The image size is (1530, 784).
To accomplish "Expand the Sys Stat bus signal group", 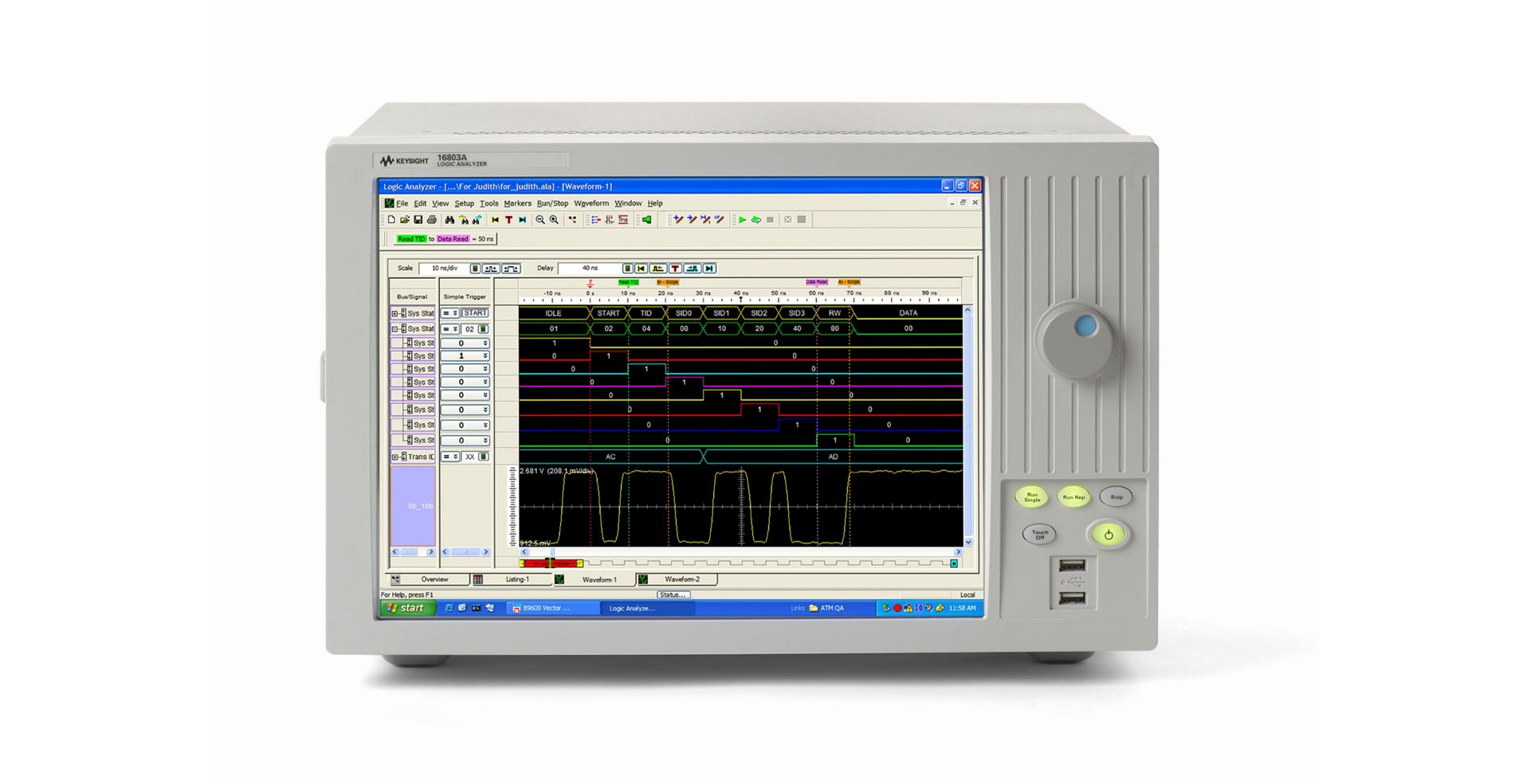I will [x=394, y=314].
